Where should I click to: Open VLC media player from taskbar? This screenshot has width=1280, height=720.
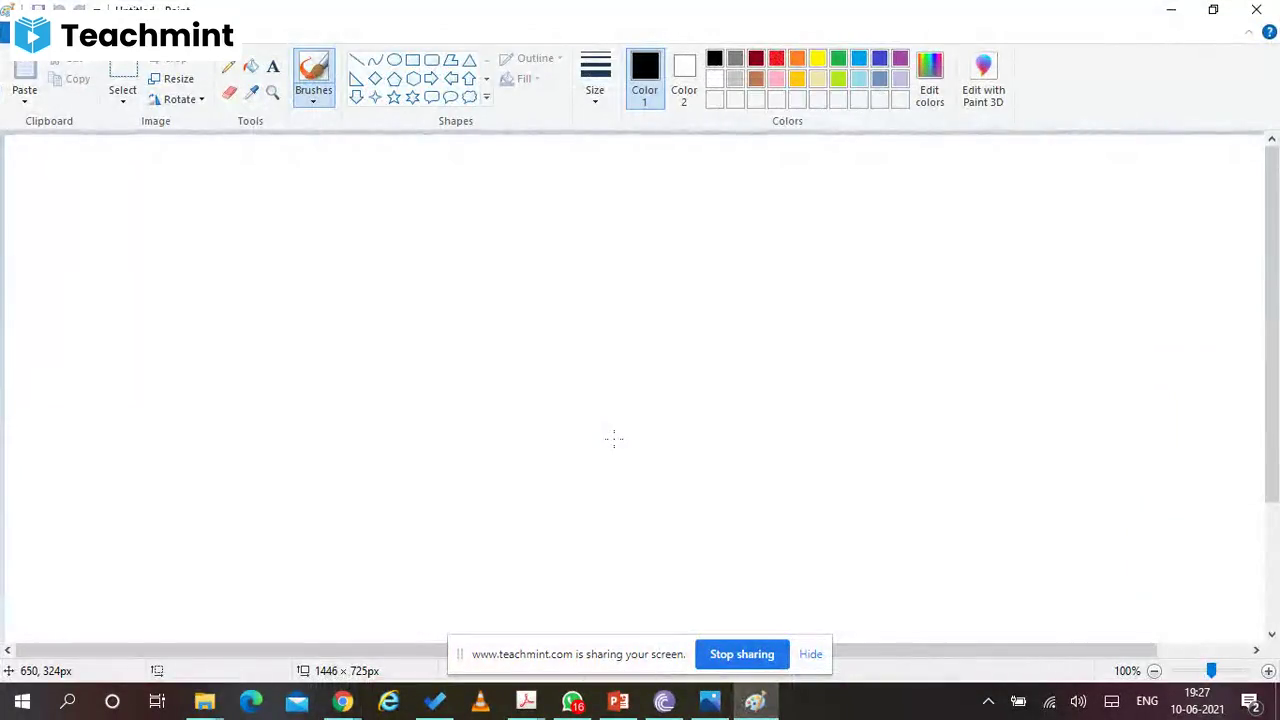(x=481, y=701)
